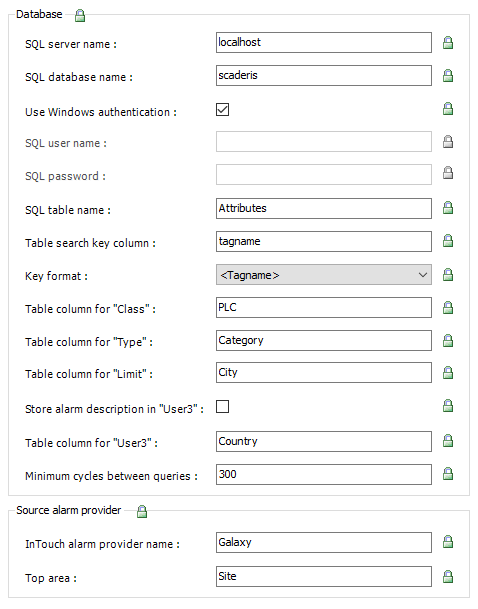Click the SQL server name field containing localhost
This screenshot has width=478, height=609.
pyautogui.click(x=323, y=42)
